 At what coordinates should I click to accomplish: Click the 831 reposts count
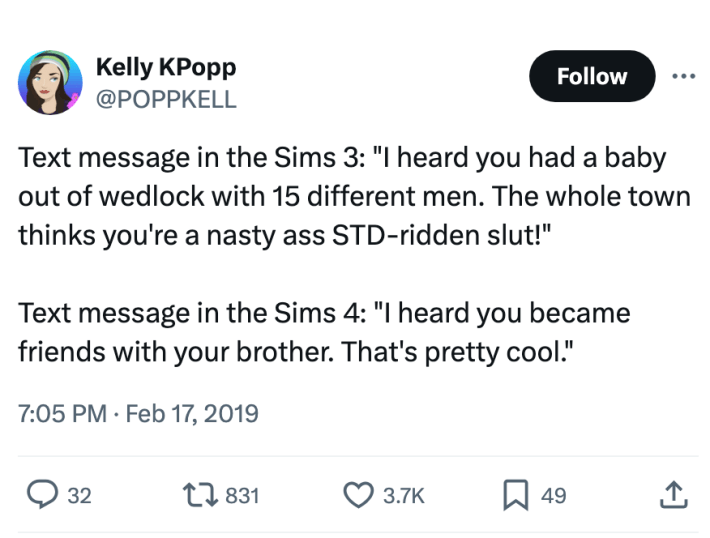click(x=242, y=494)
